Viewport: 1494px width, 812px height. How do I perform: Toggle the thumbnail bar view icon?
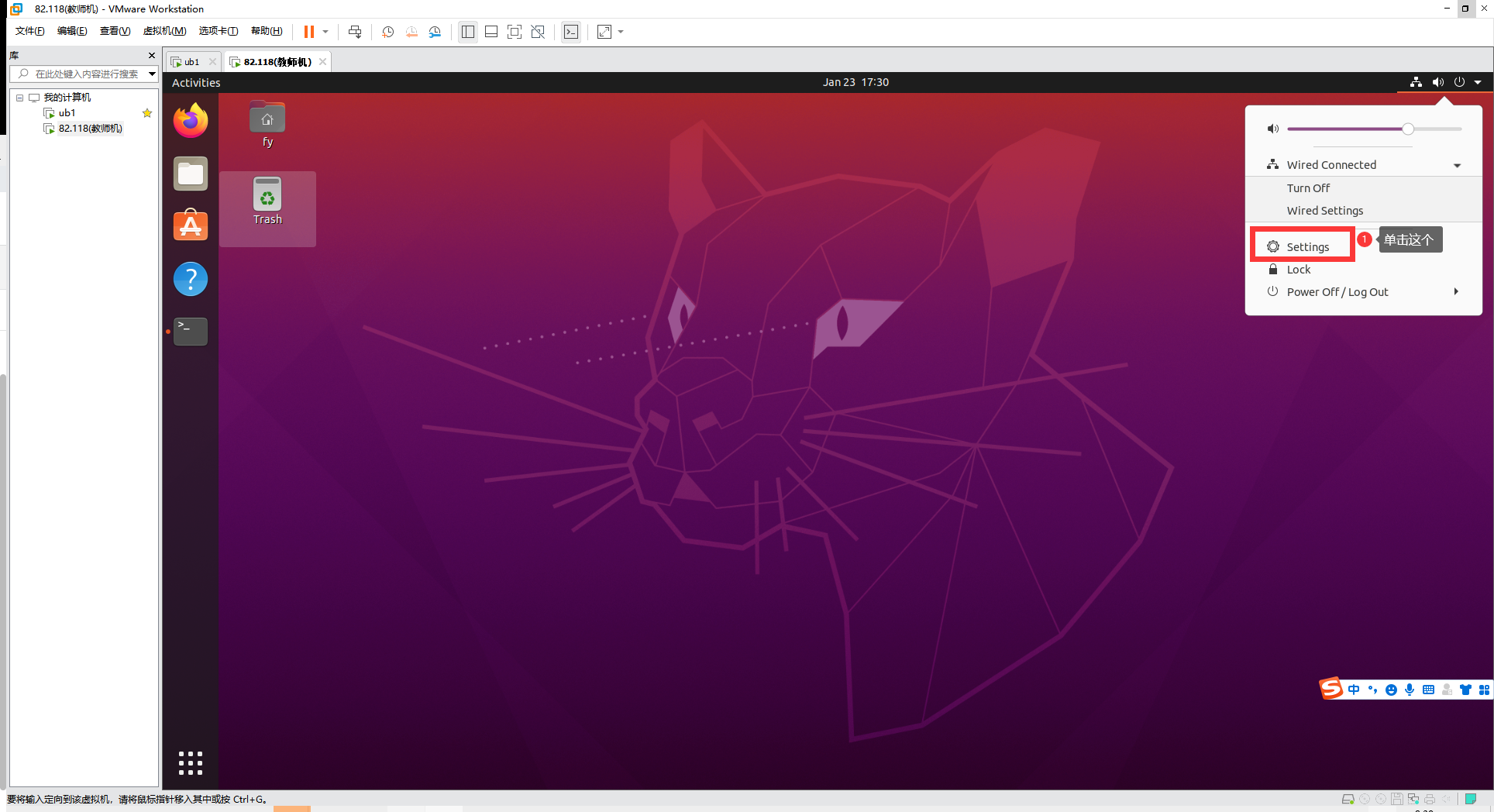point(491,32)
